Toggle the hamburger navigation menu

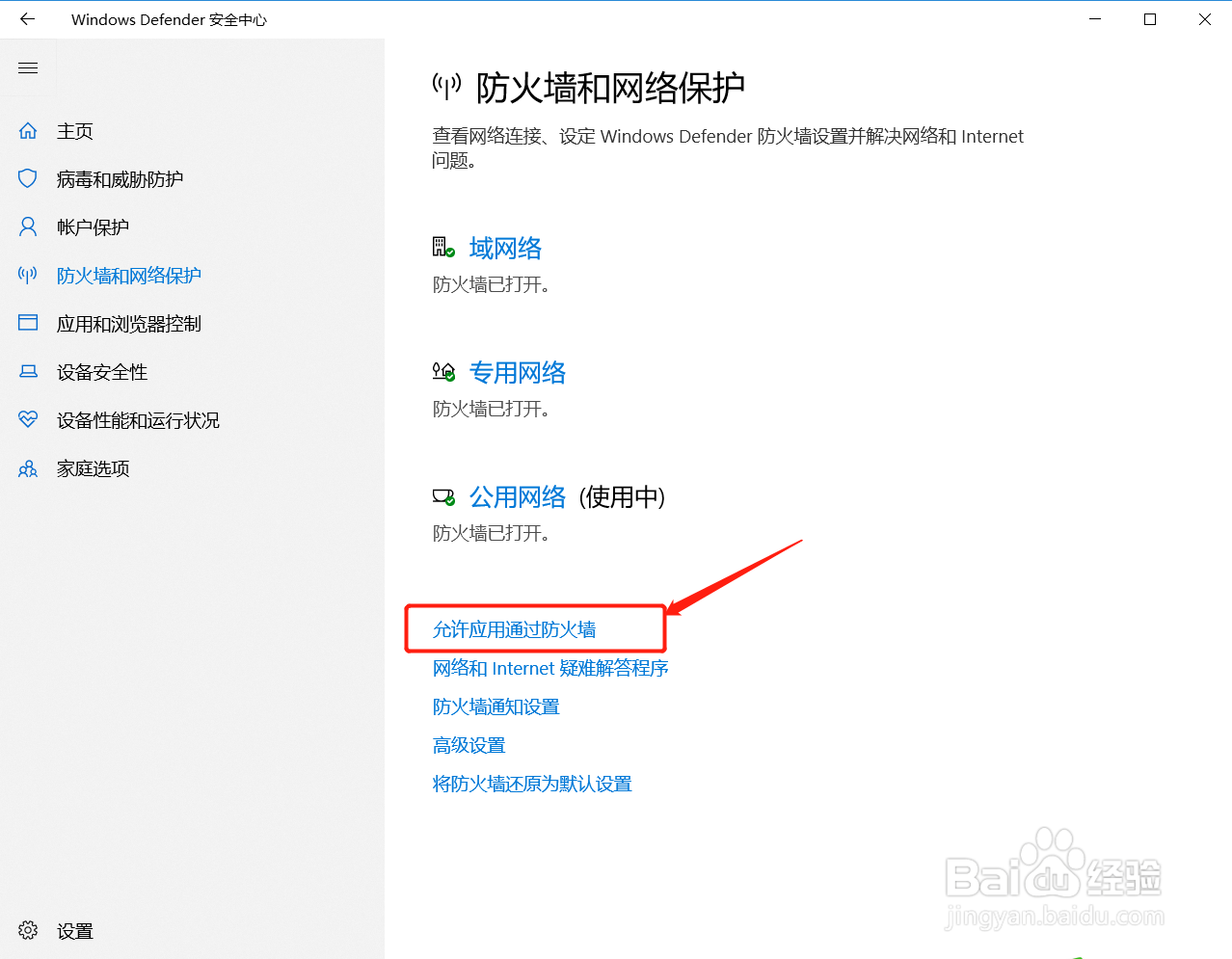28,67
